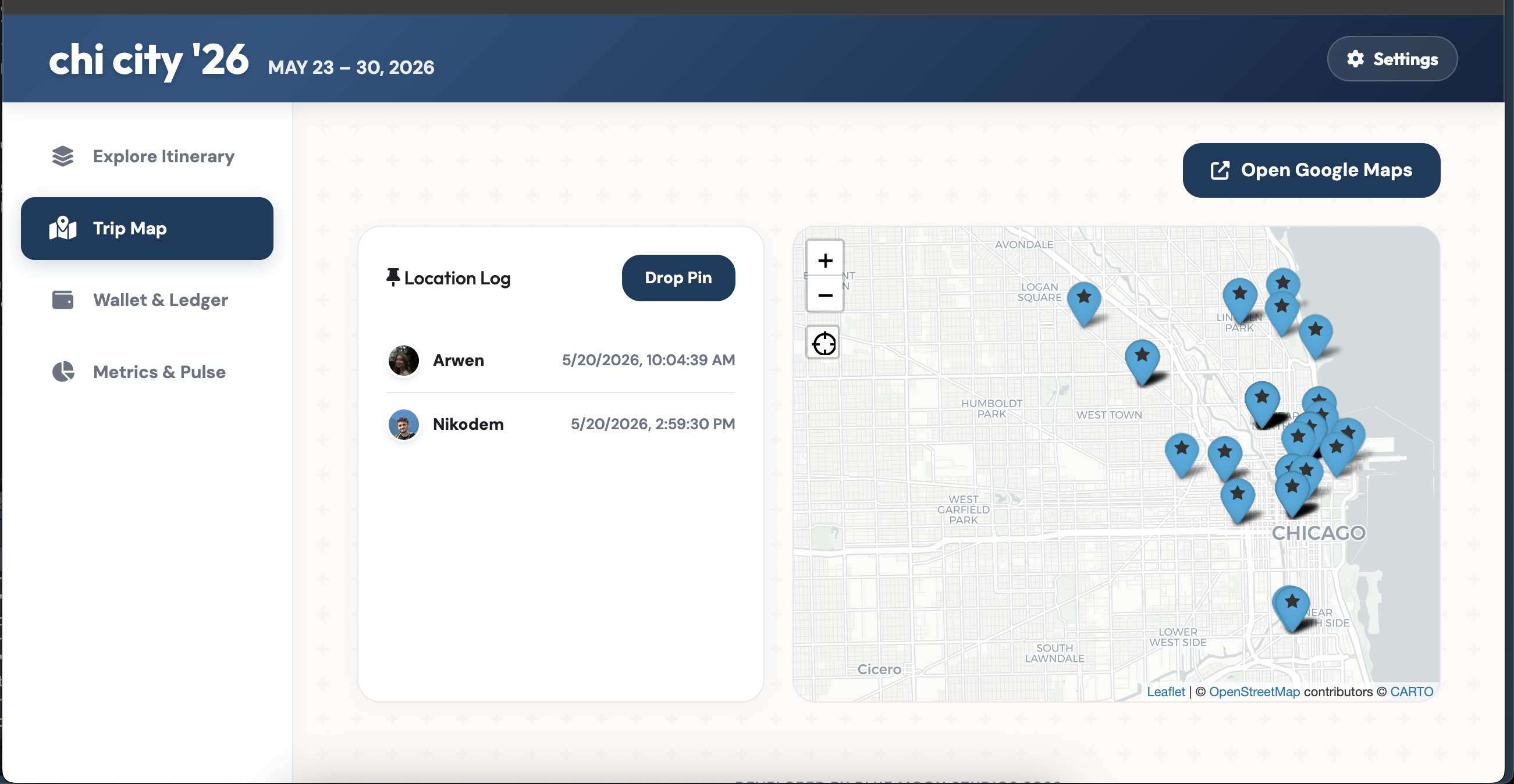Click the May 23 – 30, 2026 date text

point(351,67)
